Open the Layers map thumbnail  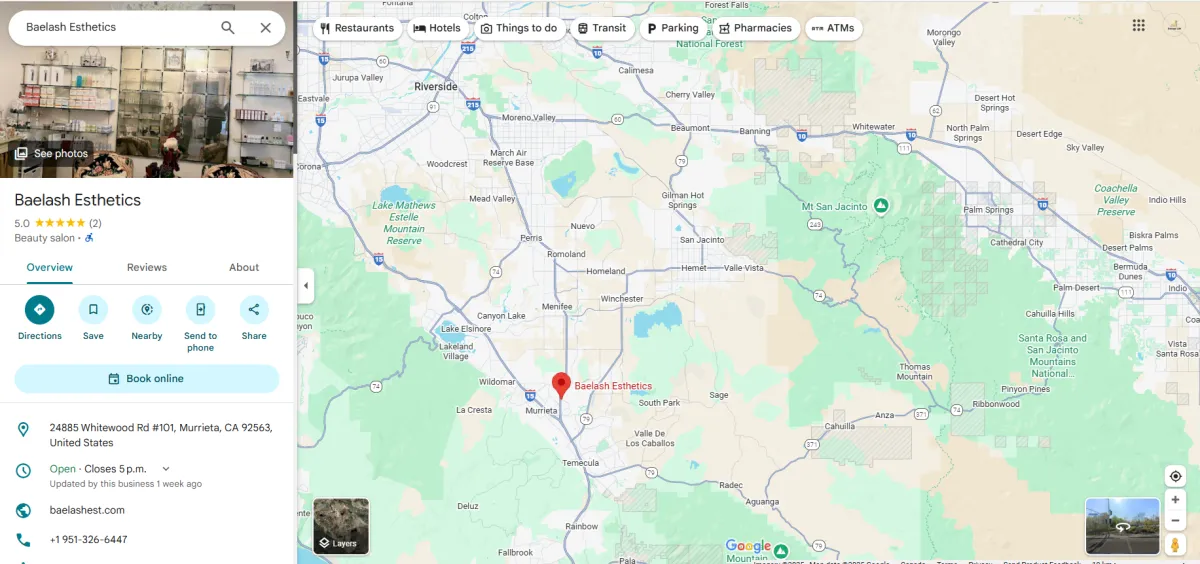coord(341,526)
